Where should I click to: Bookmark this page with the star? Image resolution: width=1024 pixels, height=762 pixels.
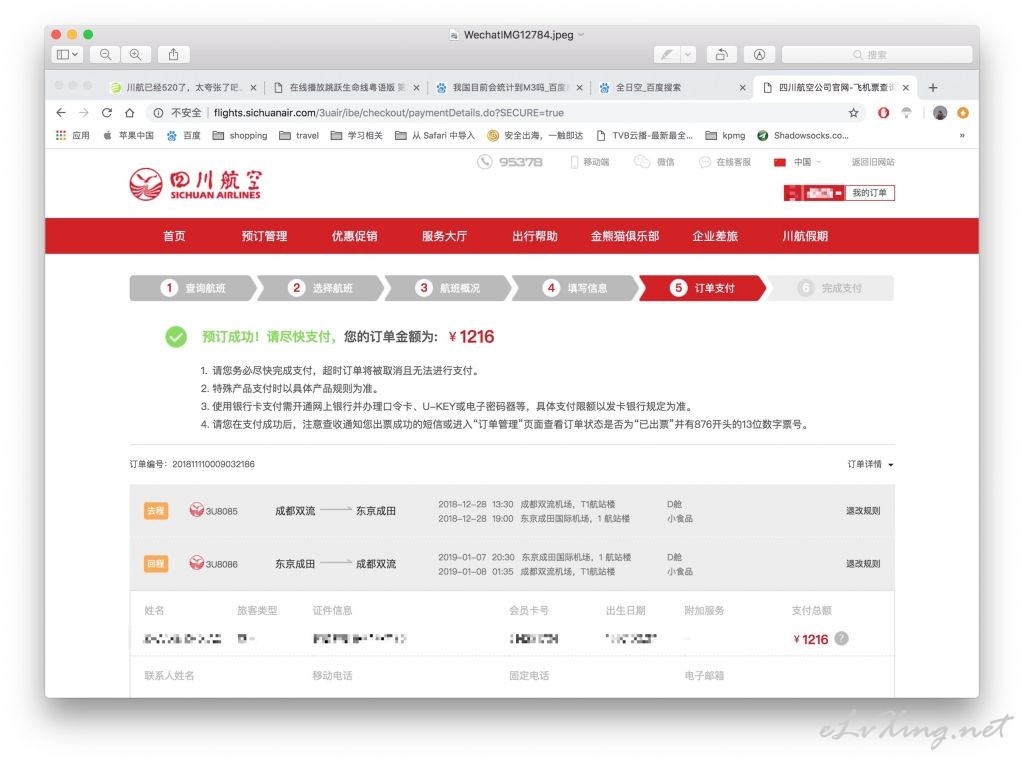[x=854, y=113]
